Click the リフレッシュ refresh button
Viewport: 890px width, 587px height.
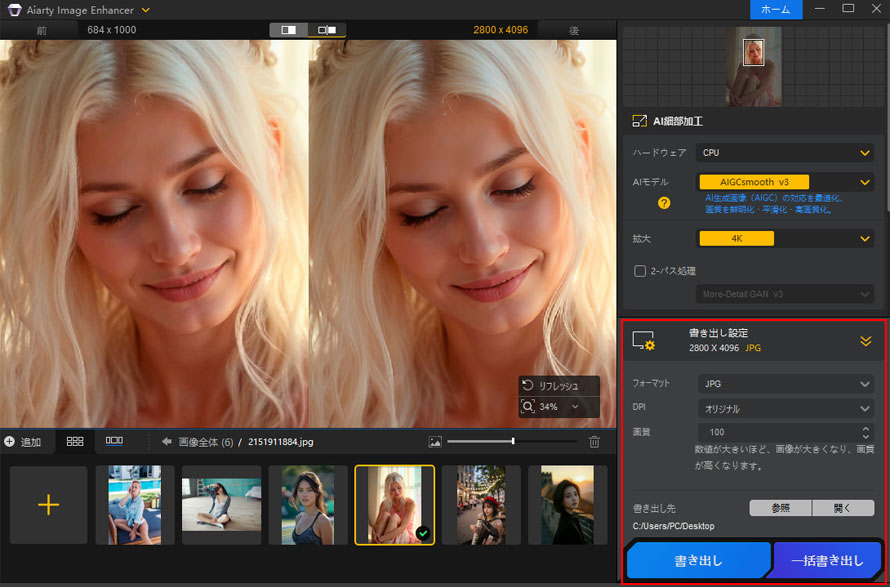(559, 386)
